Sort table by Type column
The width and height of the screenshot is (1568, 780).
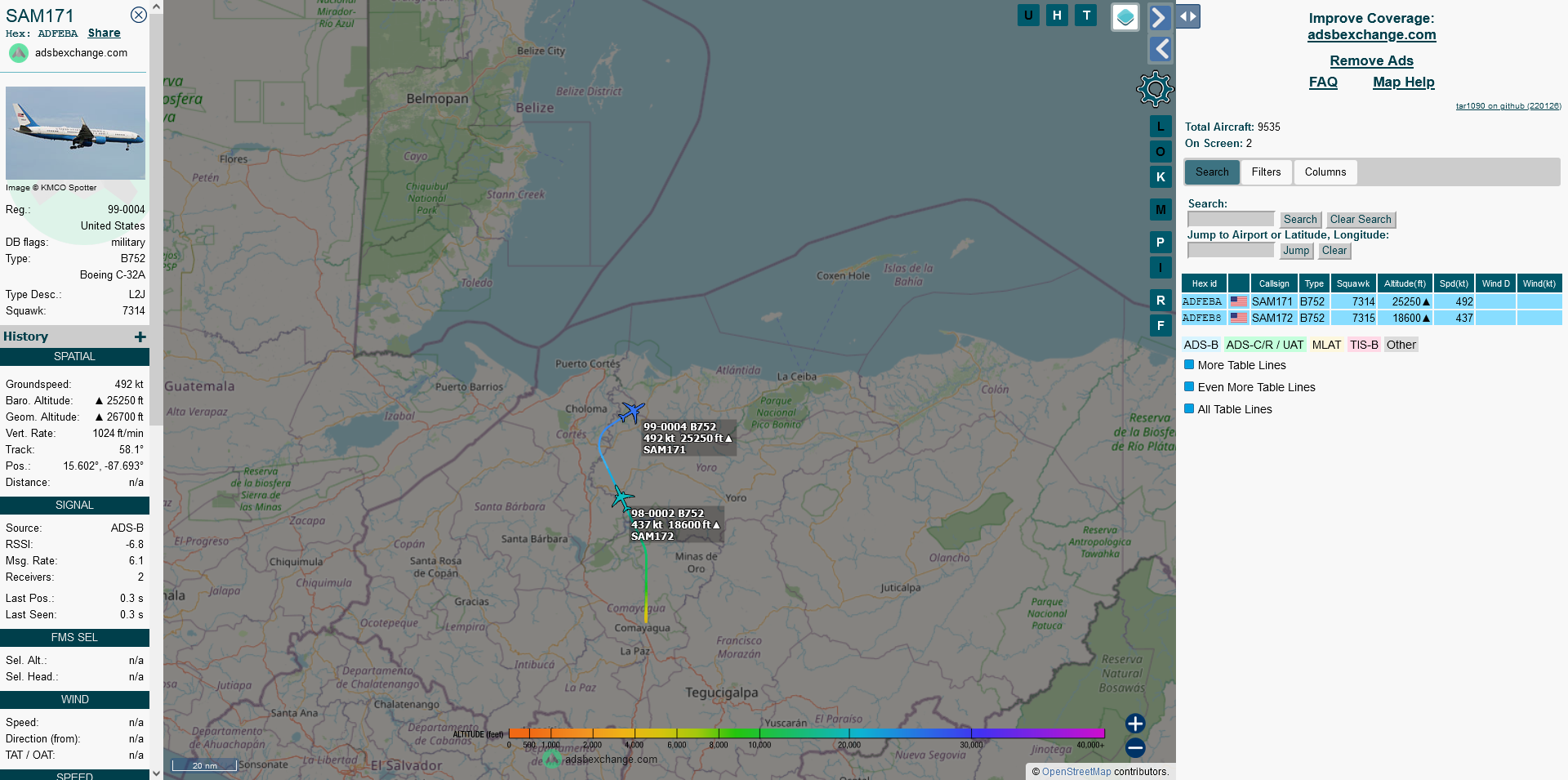1313,283
